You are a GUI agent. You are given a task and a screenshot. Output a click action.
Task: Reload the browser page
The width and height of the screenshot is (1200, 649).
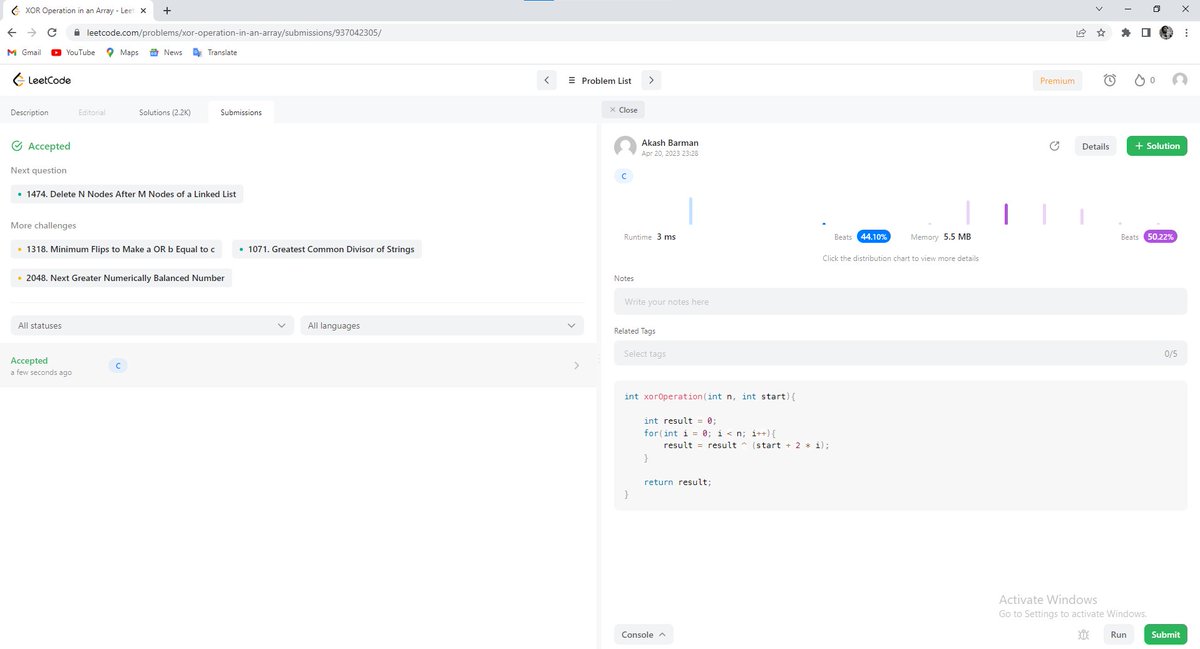52,32
